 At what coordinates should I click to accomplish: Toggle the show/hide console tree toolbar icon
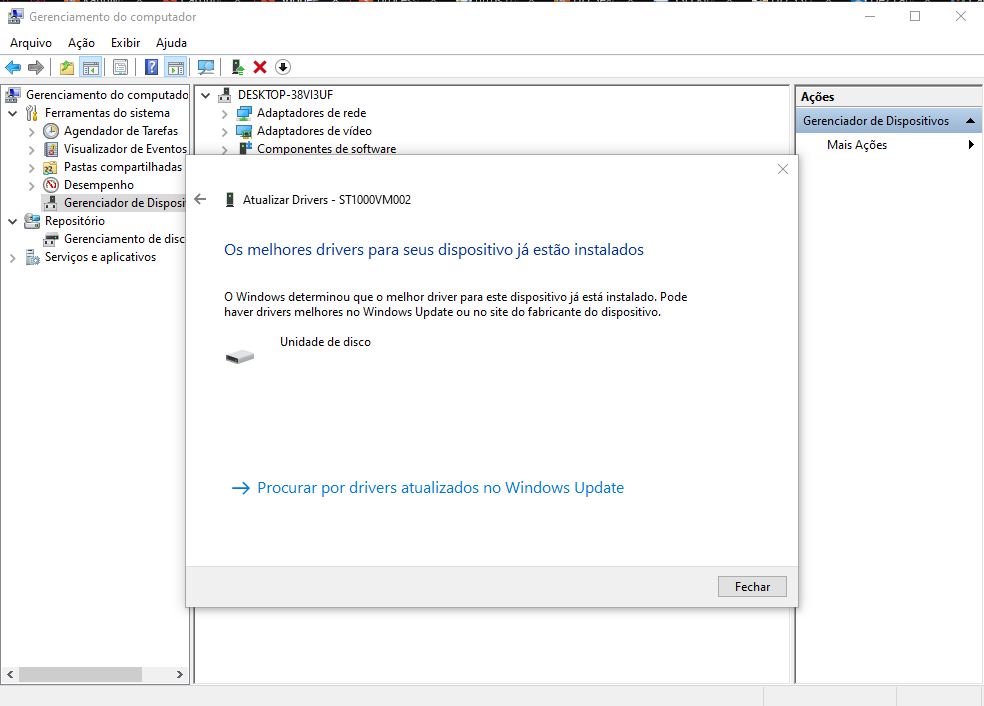coord(91,67)
